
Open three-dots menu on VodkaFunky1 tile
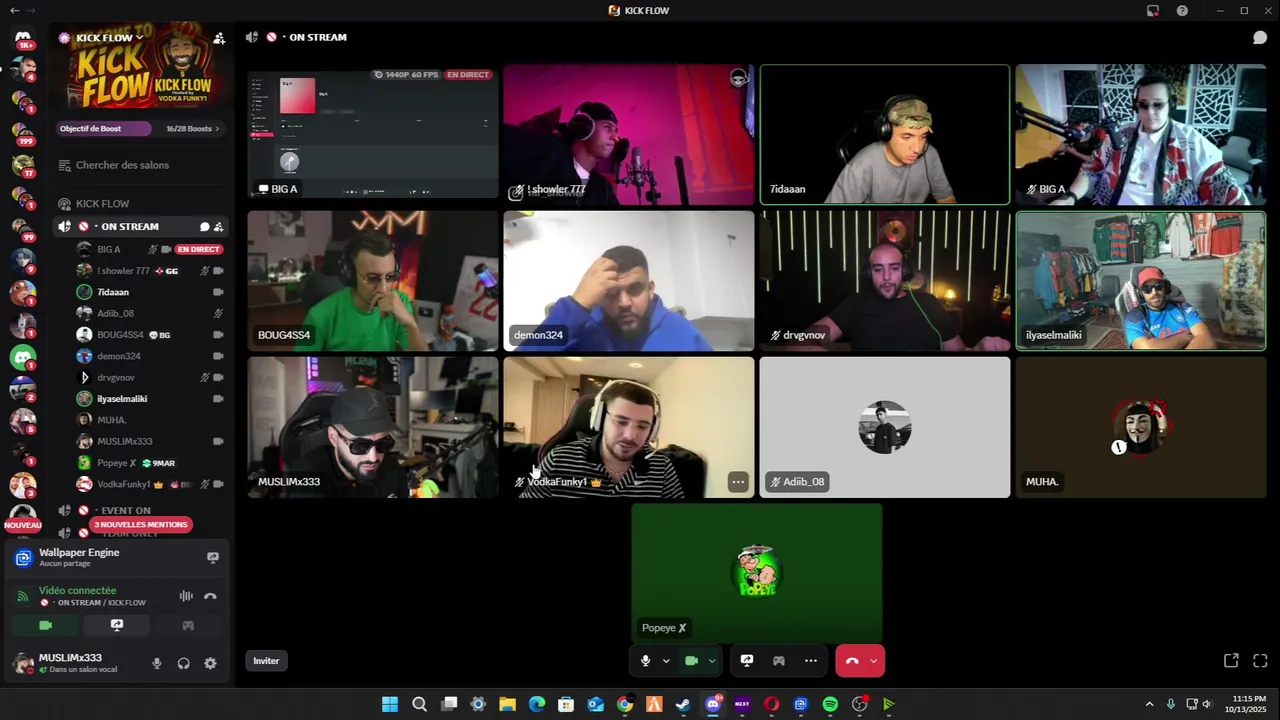pos(738,482)
